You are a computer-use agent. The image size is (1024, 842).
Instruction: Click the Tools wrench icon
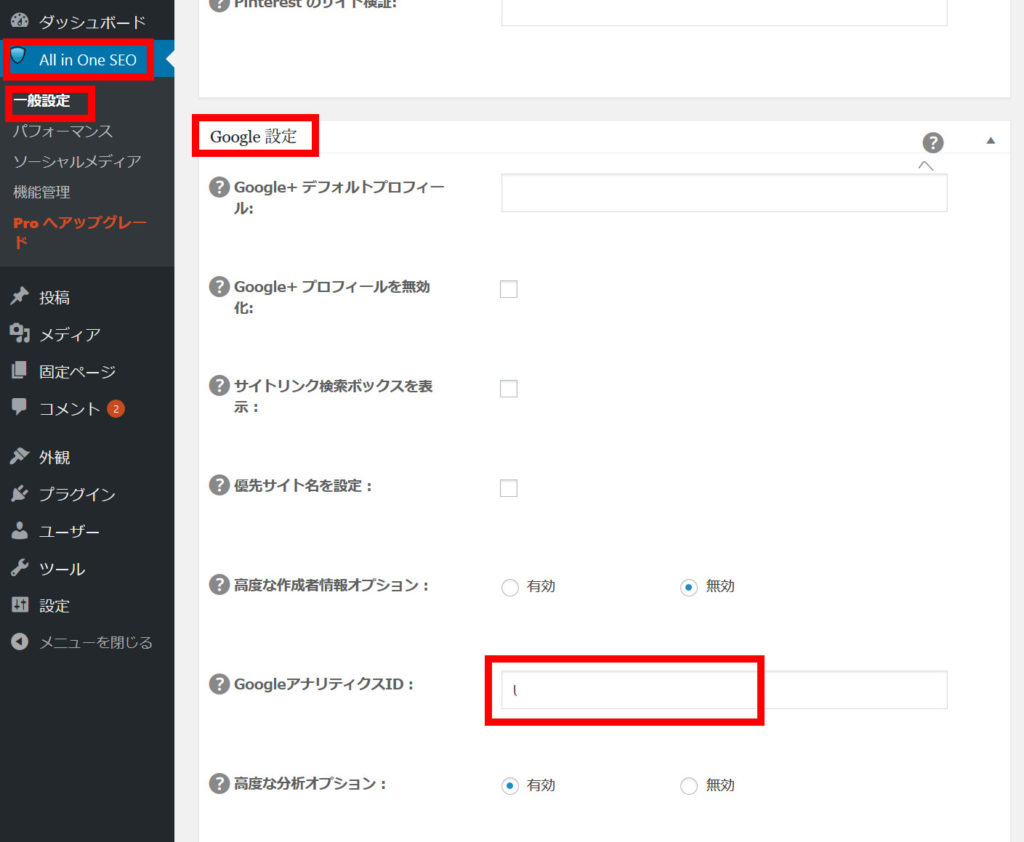pos(20,568)
